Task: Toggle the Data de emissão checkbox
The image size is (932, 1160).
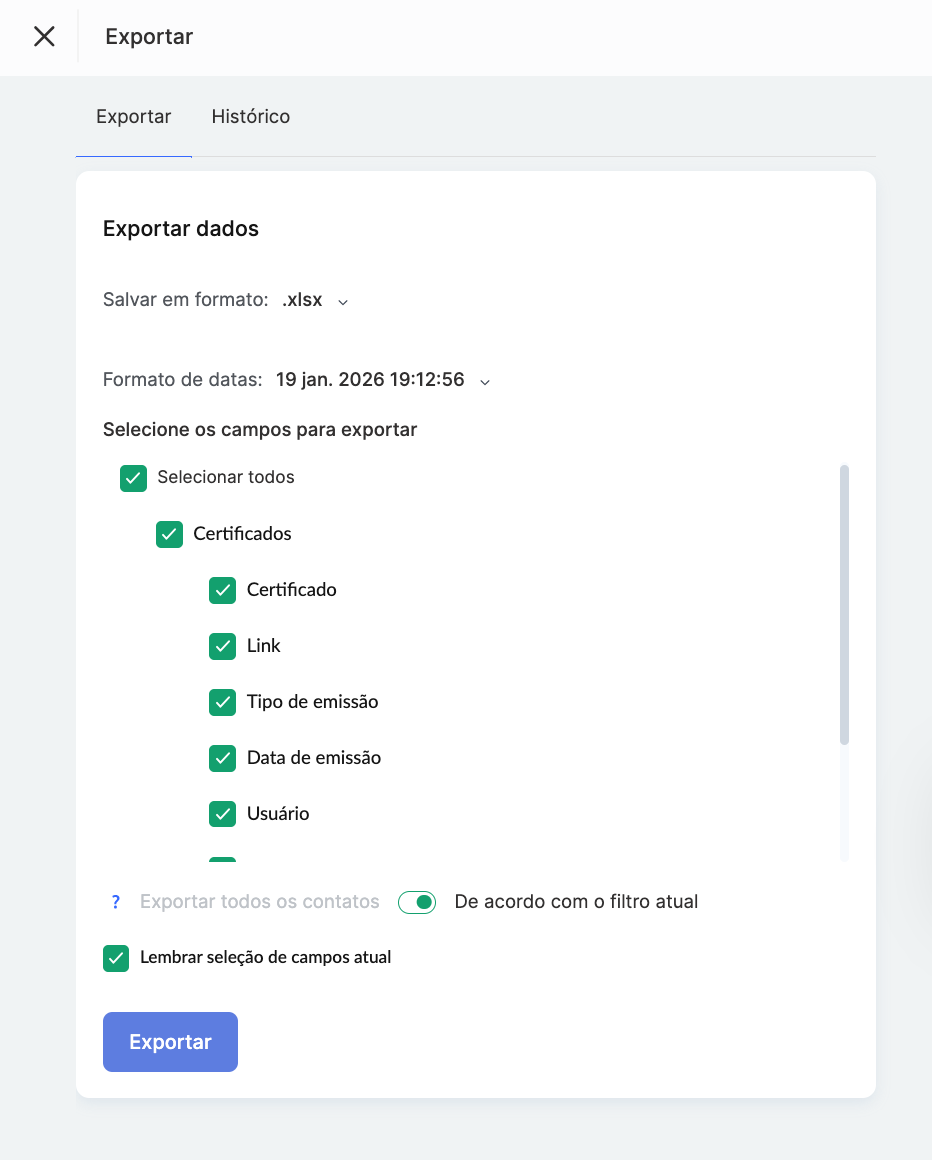Action: click(x=222, y=758)
